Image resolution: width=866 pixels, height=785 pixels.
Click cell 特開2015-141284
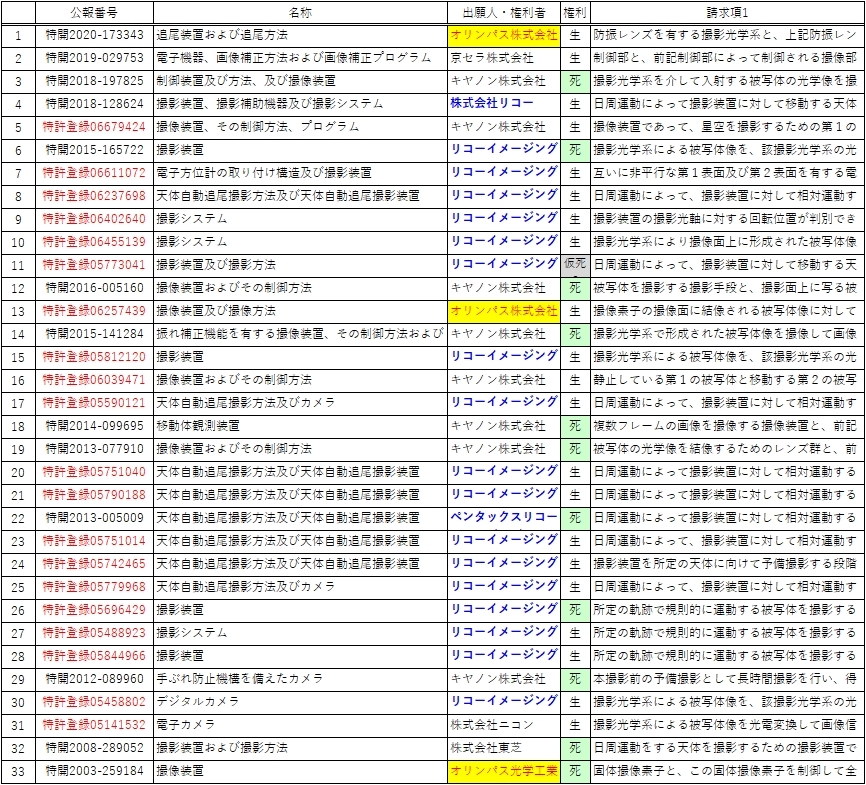click(x=94, y=334)
